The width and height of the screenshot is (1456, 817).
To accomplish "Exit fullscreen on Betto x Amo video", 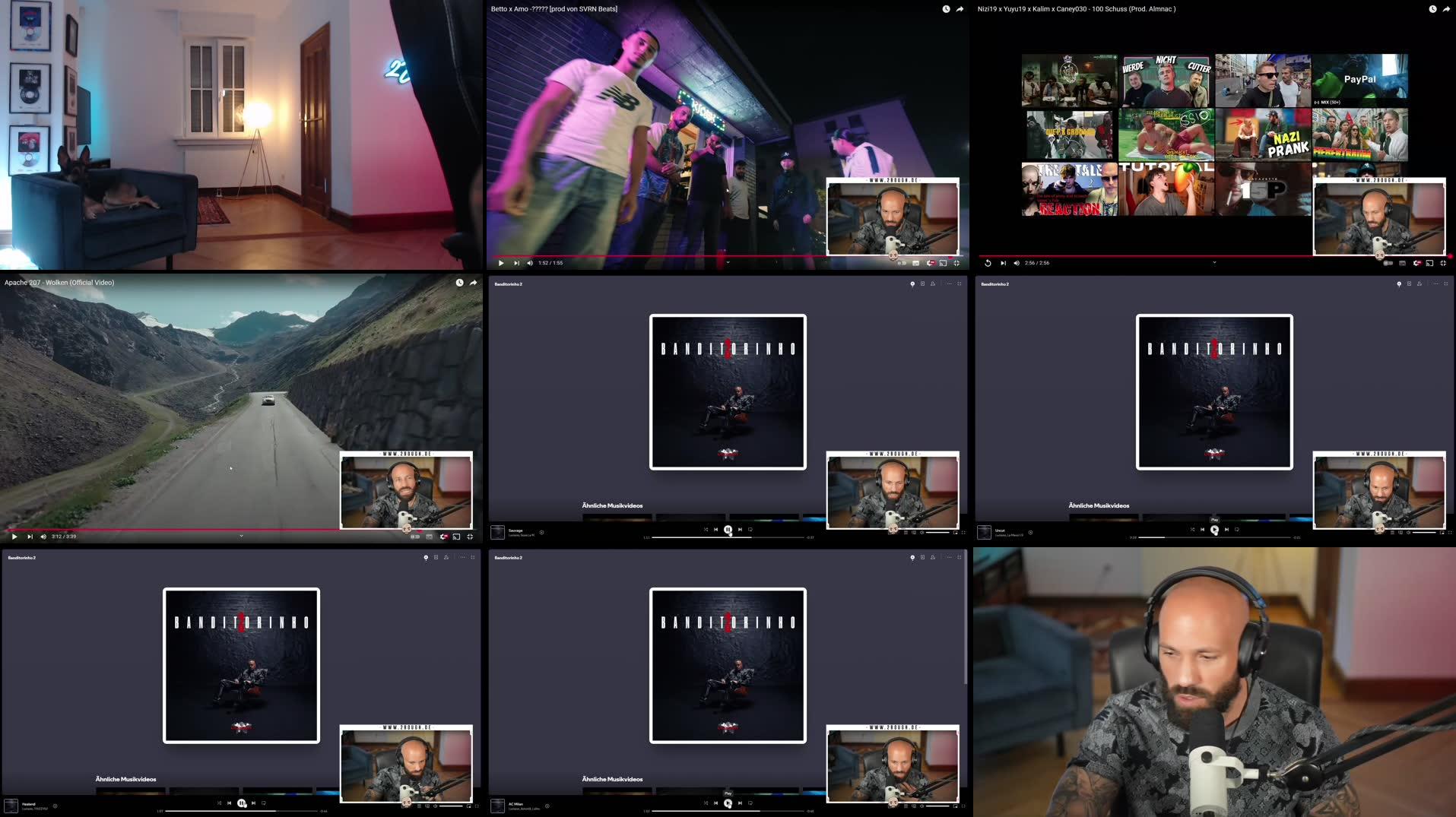I will (956, 263).
